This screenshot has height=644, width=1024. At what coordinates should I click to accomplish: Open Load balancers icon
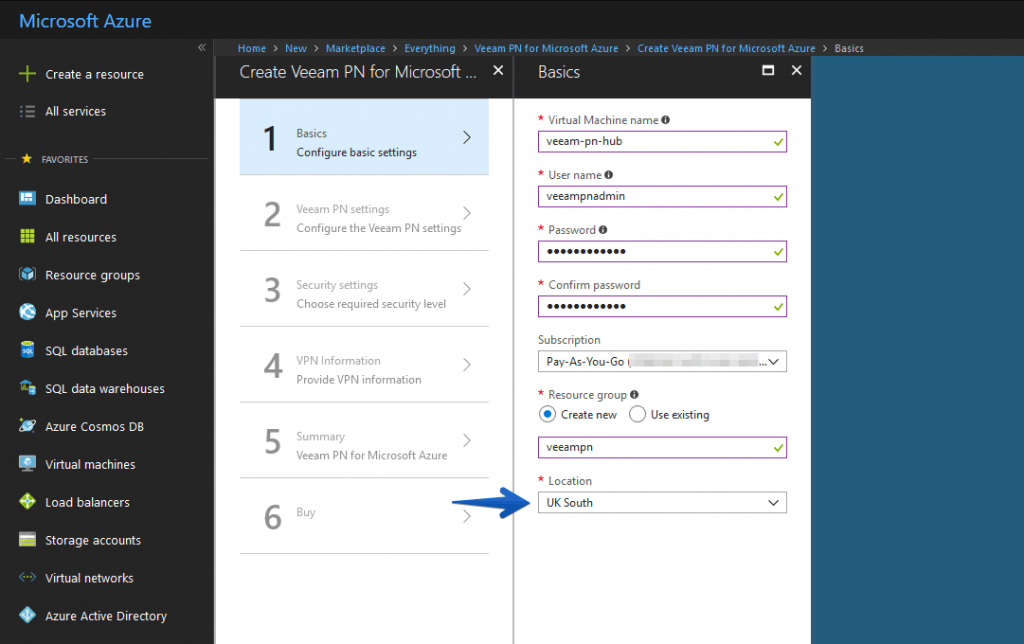[27, 502]
